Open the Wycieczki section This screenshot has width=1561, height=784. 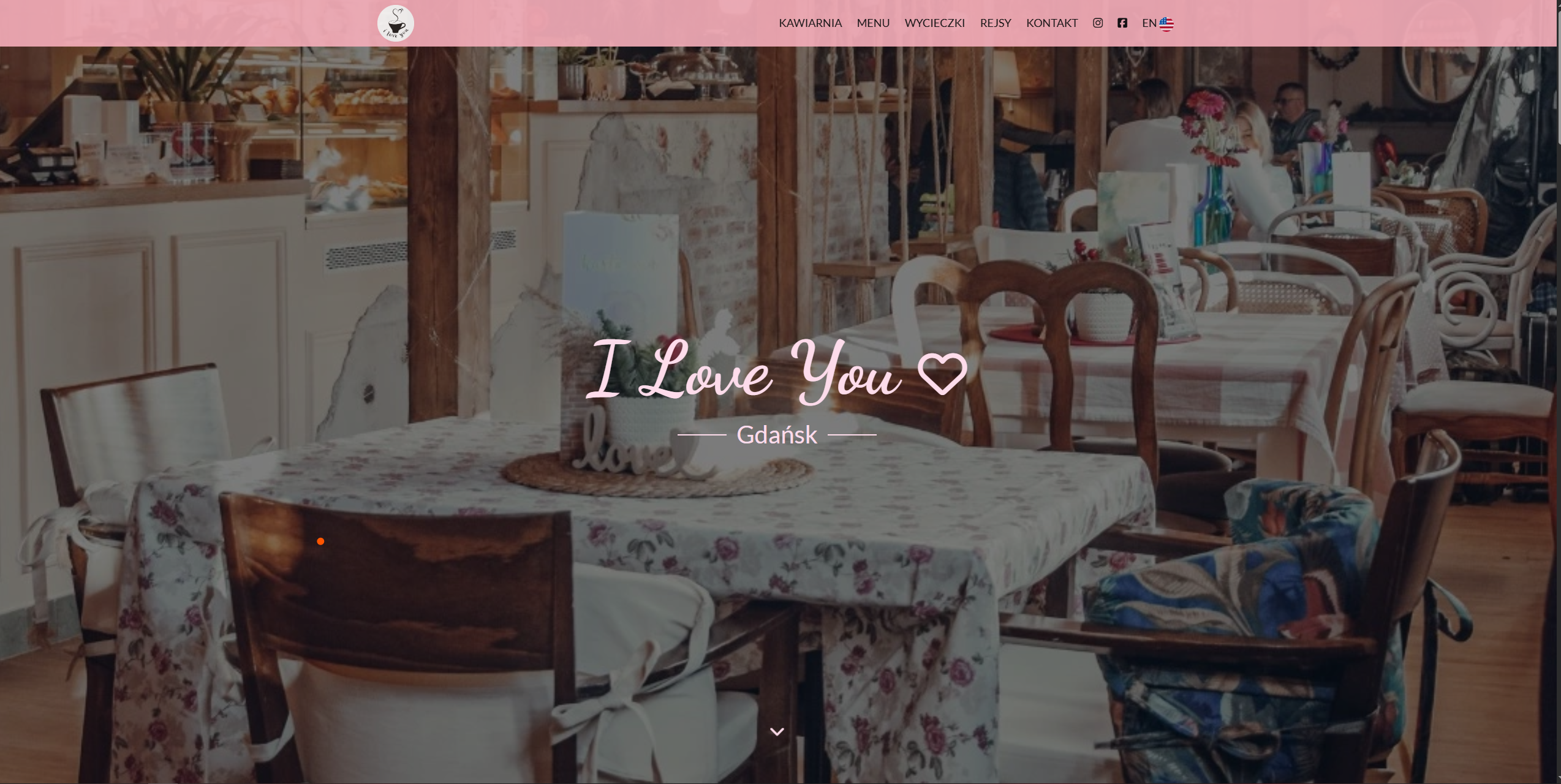[x=934, y=23]
